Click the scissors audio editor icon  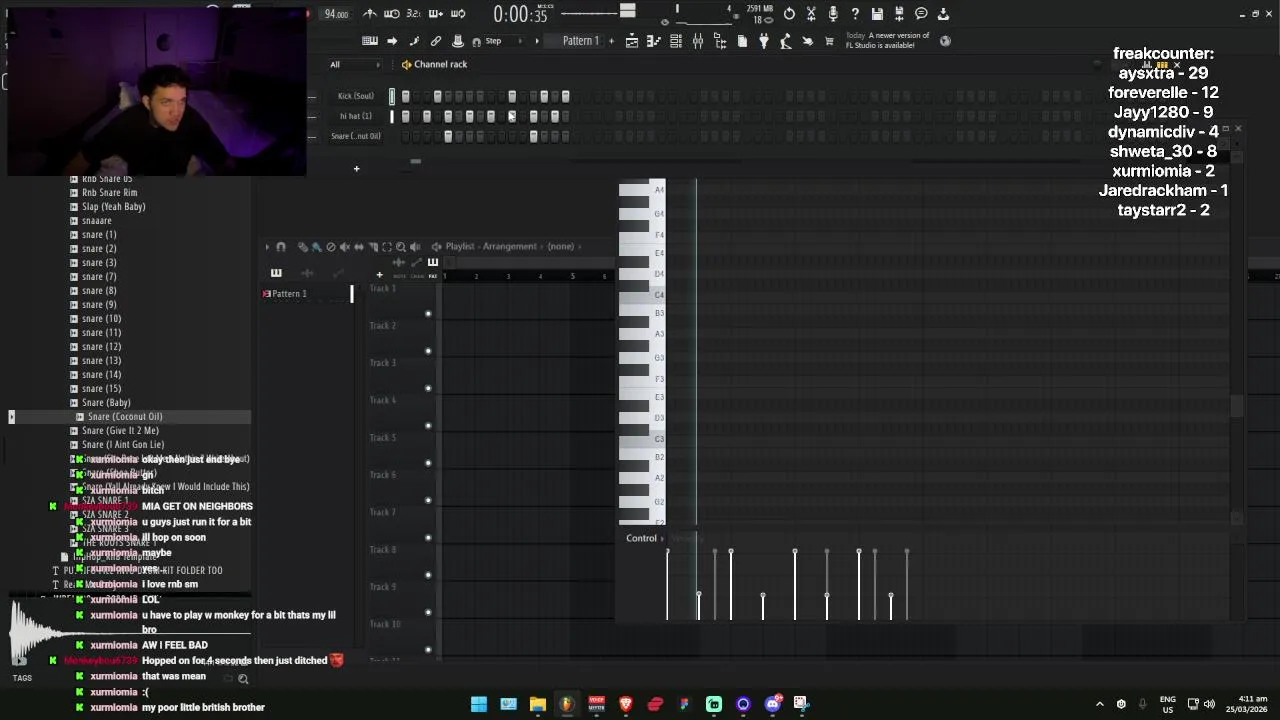(811, 14)
